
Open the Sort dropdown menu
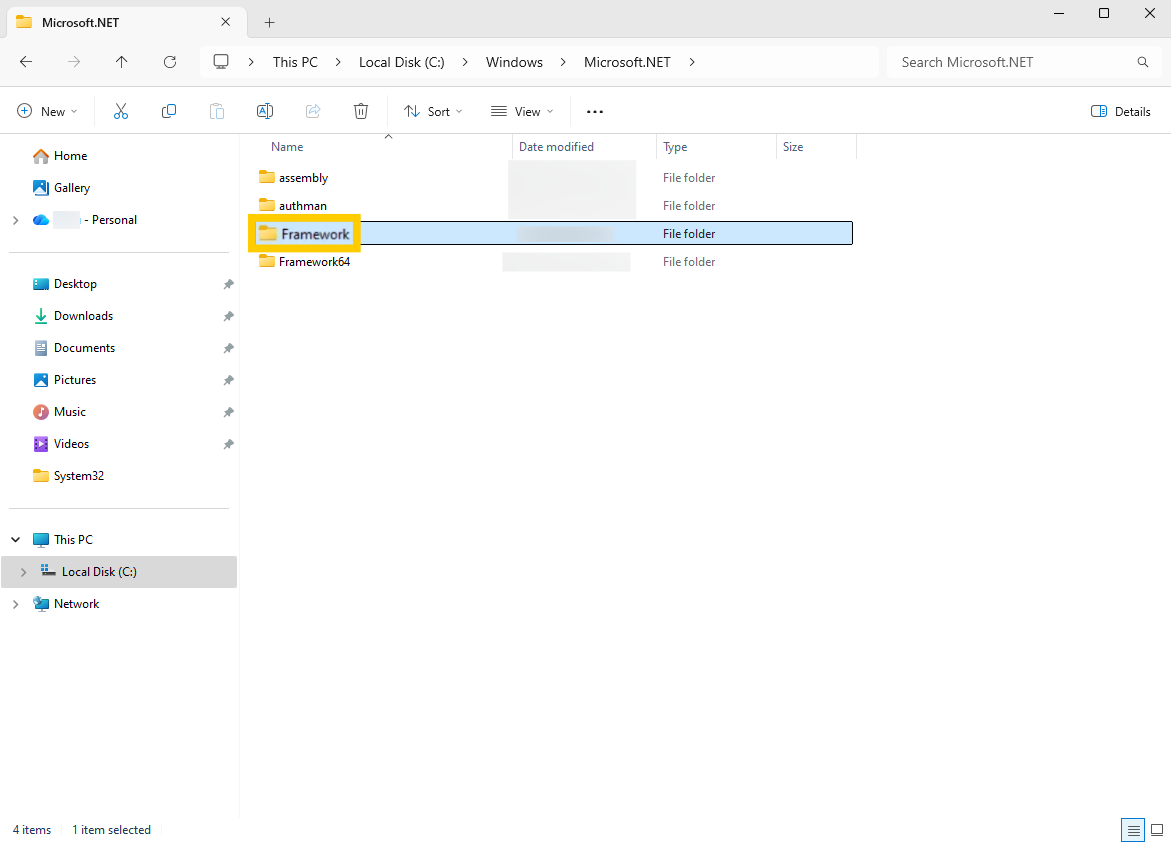(x=433, y=111)
